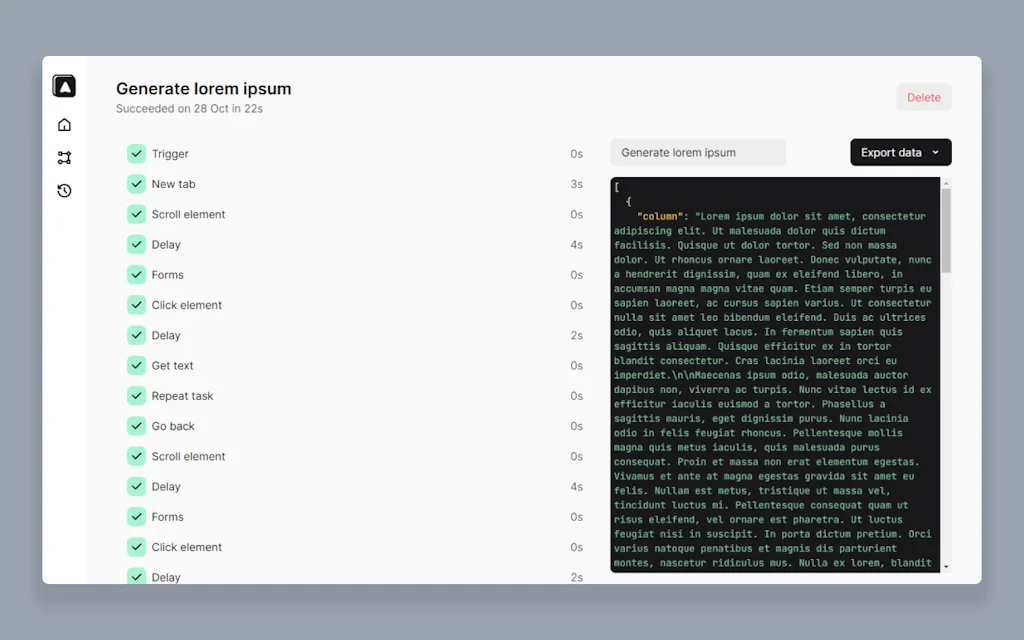This screenshot has height=640, width=1024.
Task: Click the Automa logo in the sidebar
Action: [64, 86]
